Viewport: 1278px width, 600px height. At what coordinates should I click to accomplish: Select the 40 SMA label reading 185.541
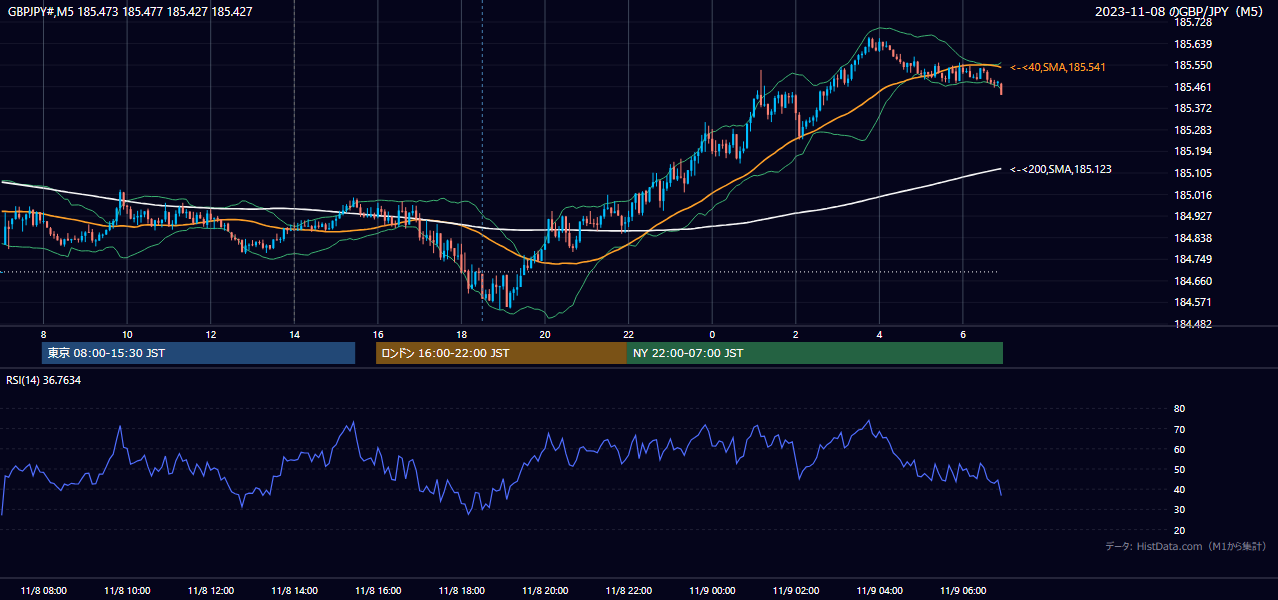coord(1058,67)
